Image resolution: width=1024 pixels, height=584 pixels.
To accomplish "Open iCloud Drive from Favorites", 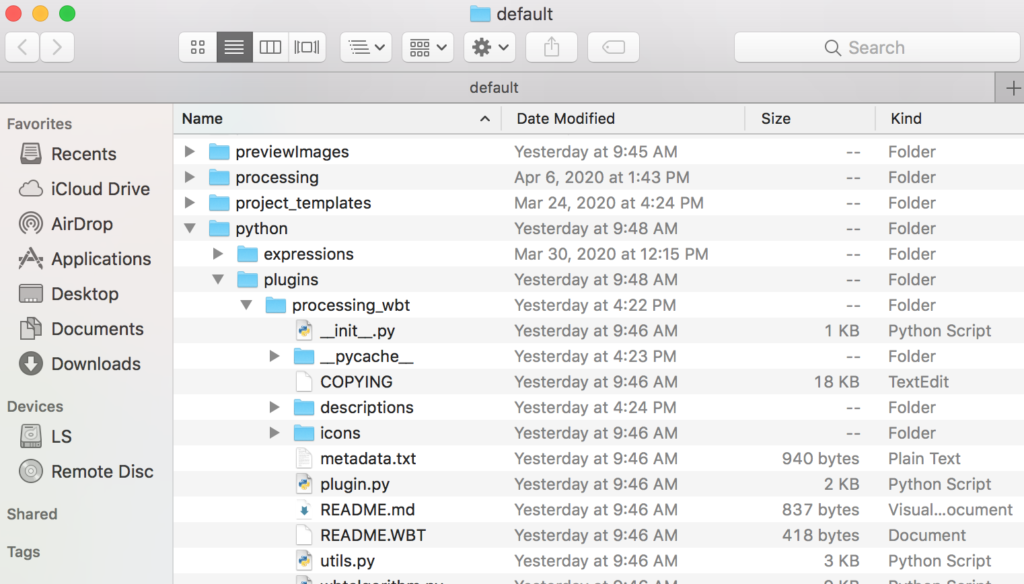I will click(100, 189).
